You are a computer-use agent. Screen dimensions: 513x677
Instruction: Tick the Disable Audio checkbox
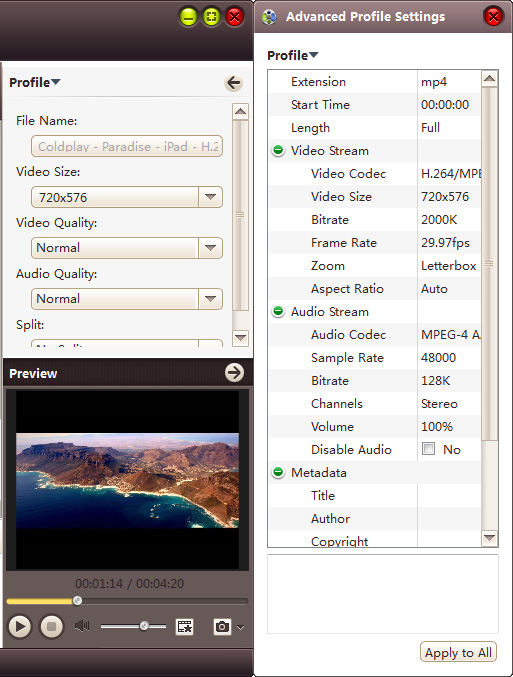pos(428,449)
